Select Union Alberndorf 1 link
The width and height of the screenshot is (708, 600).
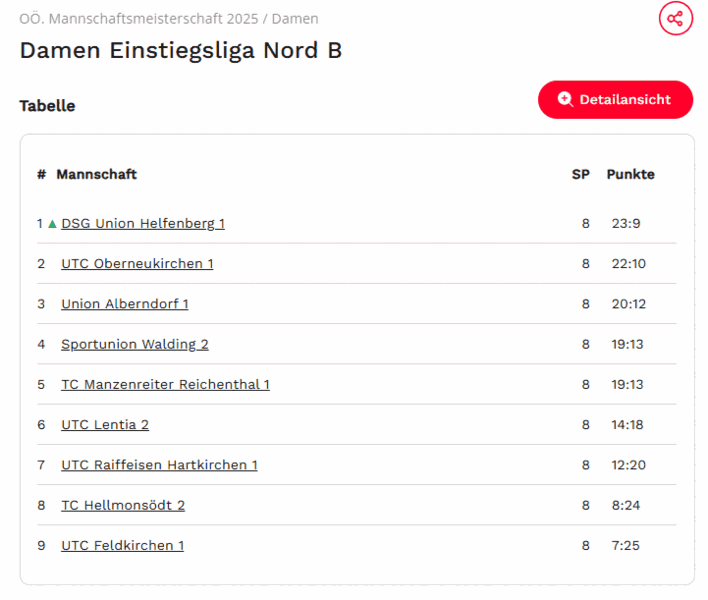pyautogui.click(x=125, y=304)
